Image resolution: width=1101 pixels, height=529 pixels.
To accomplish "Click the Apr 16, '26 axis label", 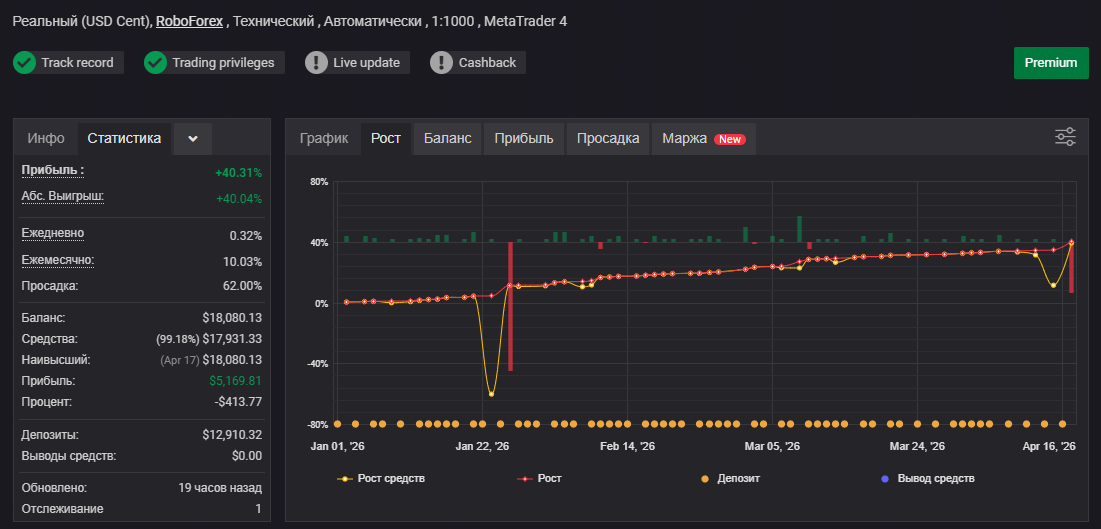I will click(1049, 446).
